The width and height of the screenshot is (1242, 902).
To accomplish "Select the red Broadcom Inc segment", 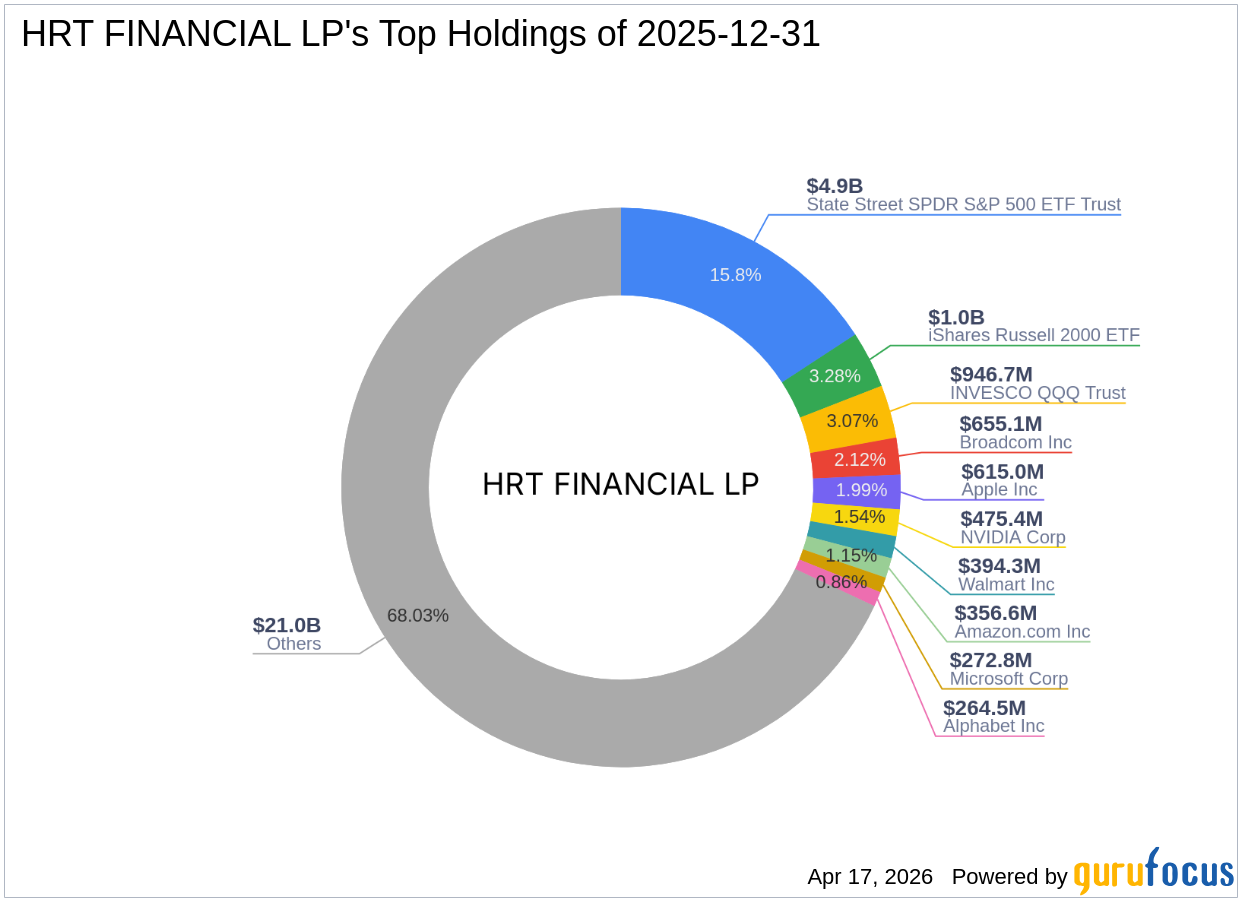I will coord(858,460).
